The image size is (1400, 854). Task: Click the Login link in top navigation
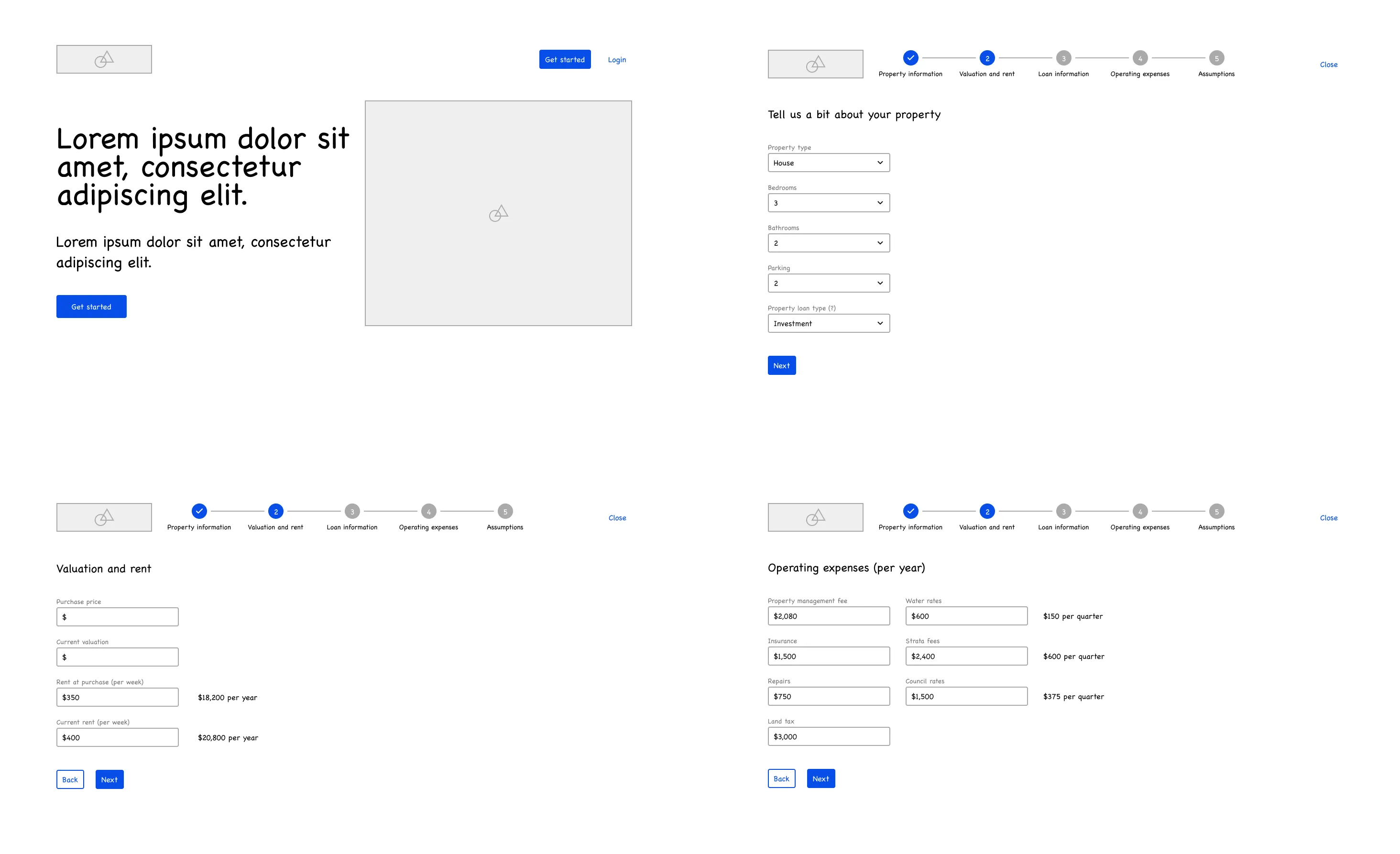click(x=617, y=59)
